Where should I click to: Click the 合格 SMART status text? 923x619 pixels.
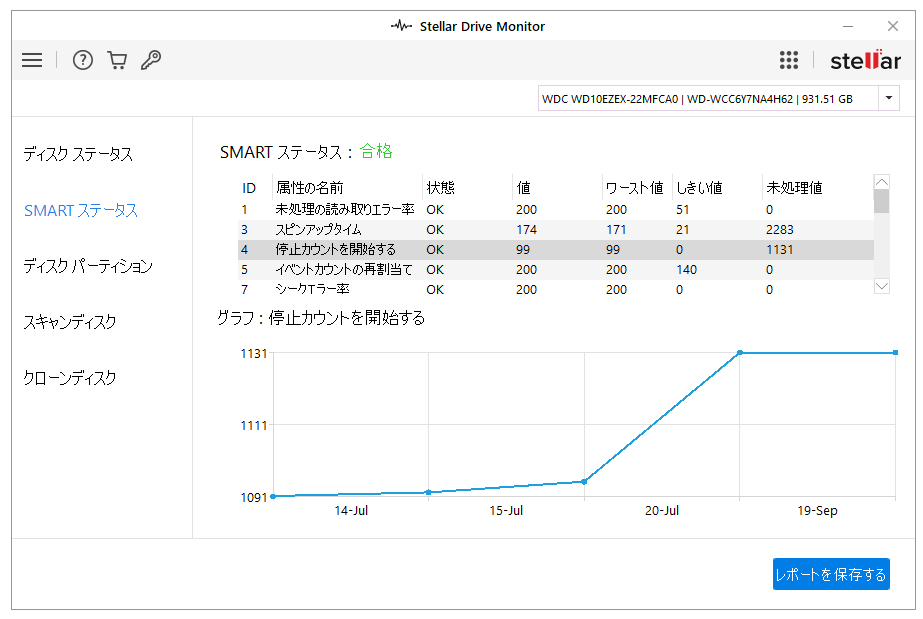[376, 151]
